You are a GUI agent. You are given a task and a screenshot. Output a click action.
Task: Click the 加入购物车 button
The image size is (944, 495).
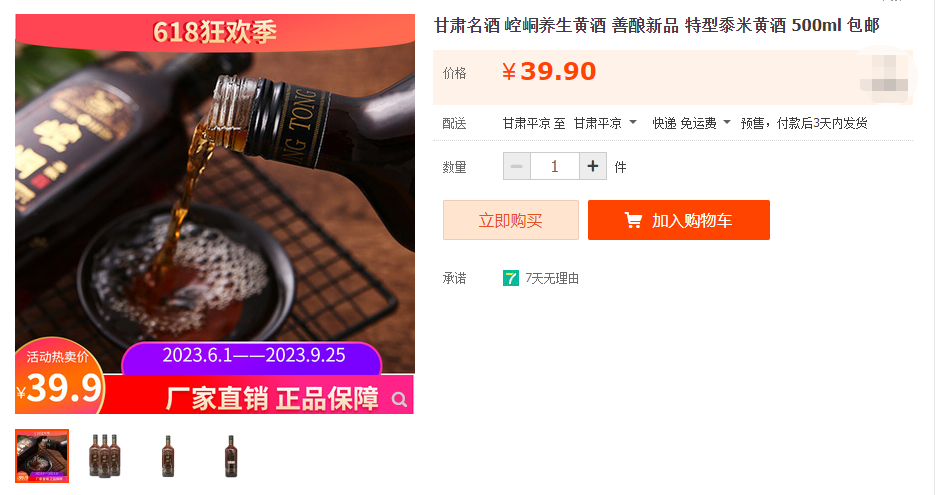pos(678,220)
